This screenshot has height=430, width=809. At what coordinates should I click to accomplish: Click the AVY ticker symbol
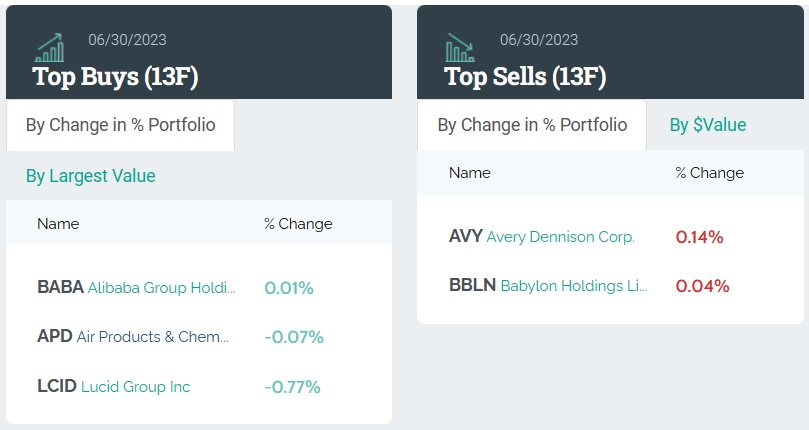466,237
